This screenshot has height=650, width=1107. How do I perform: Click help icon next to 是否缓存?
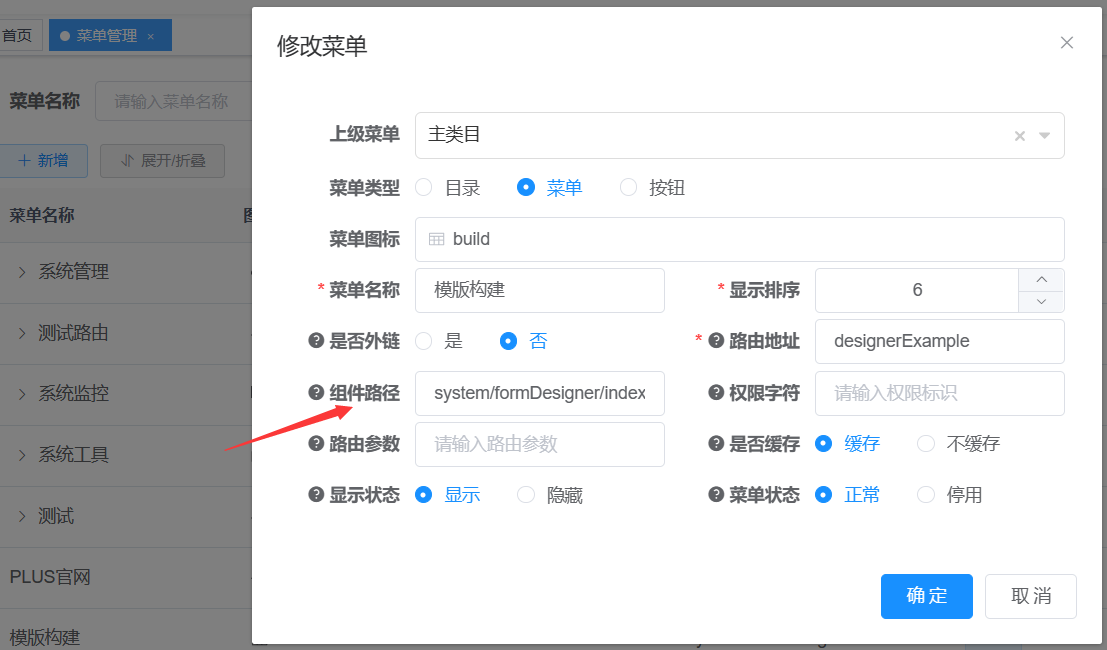[716, 444]
